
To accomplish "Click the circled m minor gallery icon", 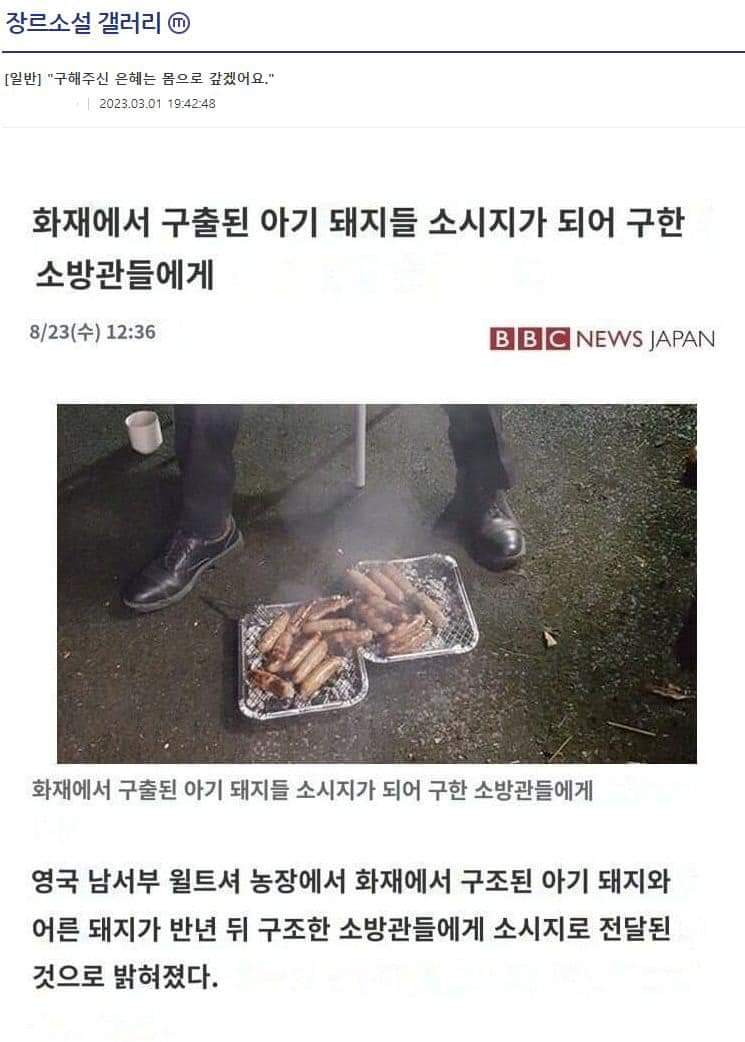I will pos(179,24).
